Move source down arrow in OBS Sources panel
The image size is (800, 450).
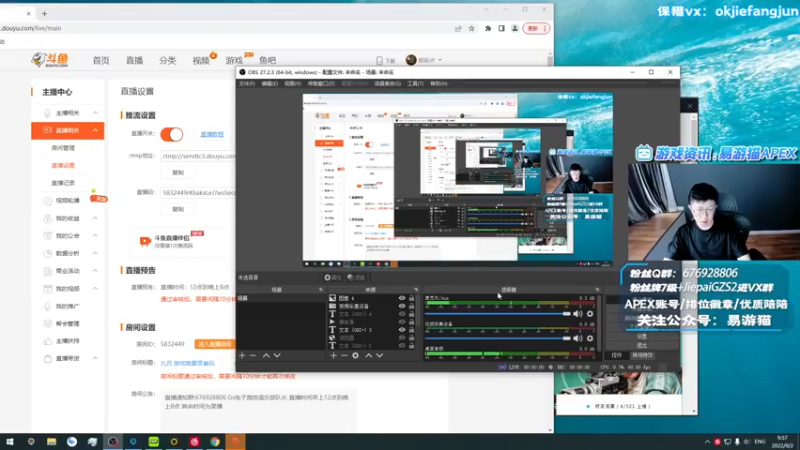(x=380, y=355)
